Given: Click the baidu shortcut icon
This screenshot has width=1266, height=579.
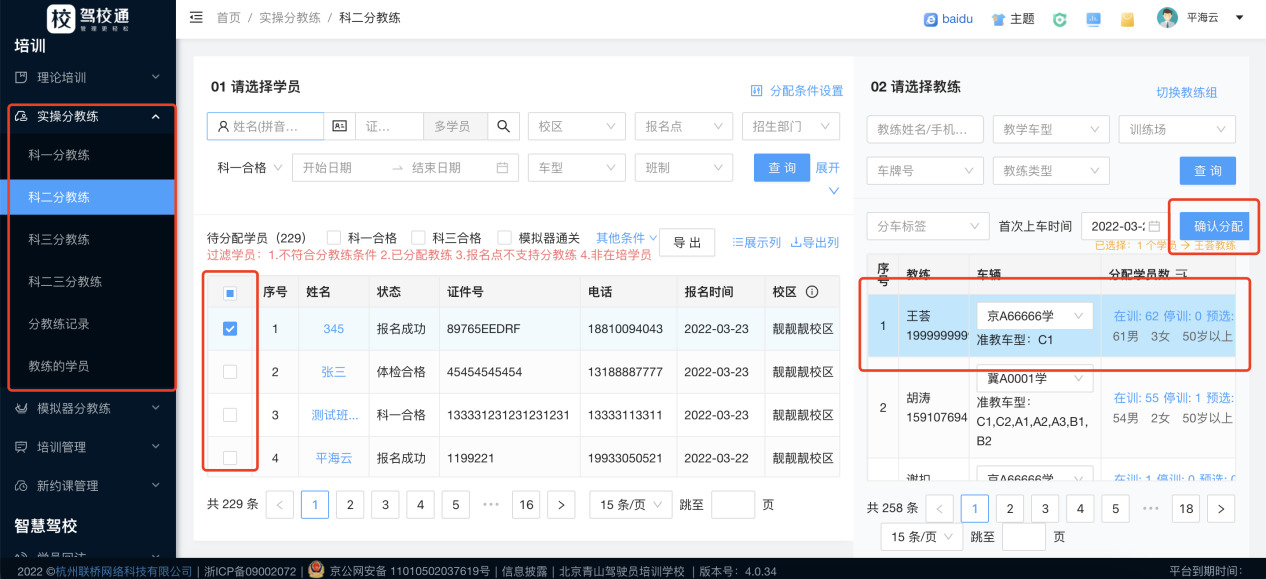Looking at the screenshot, I should [931, 19].
